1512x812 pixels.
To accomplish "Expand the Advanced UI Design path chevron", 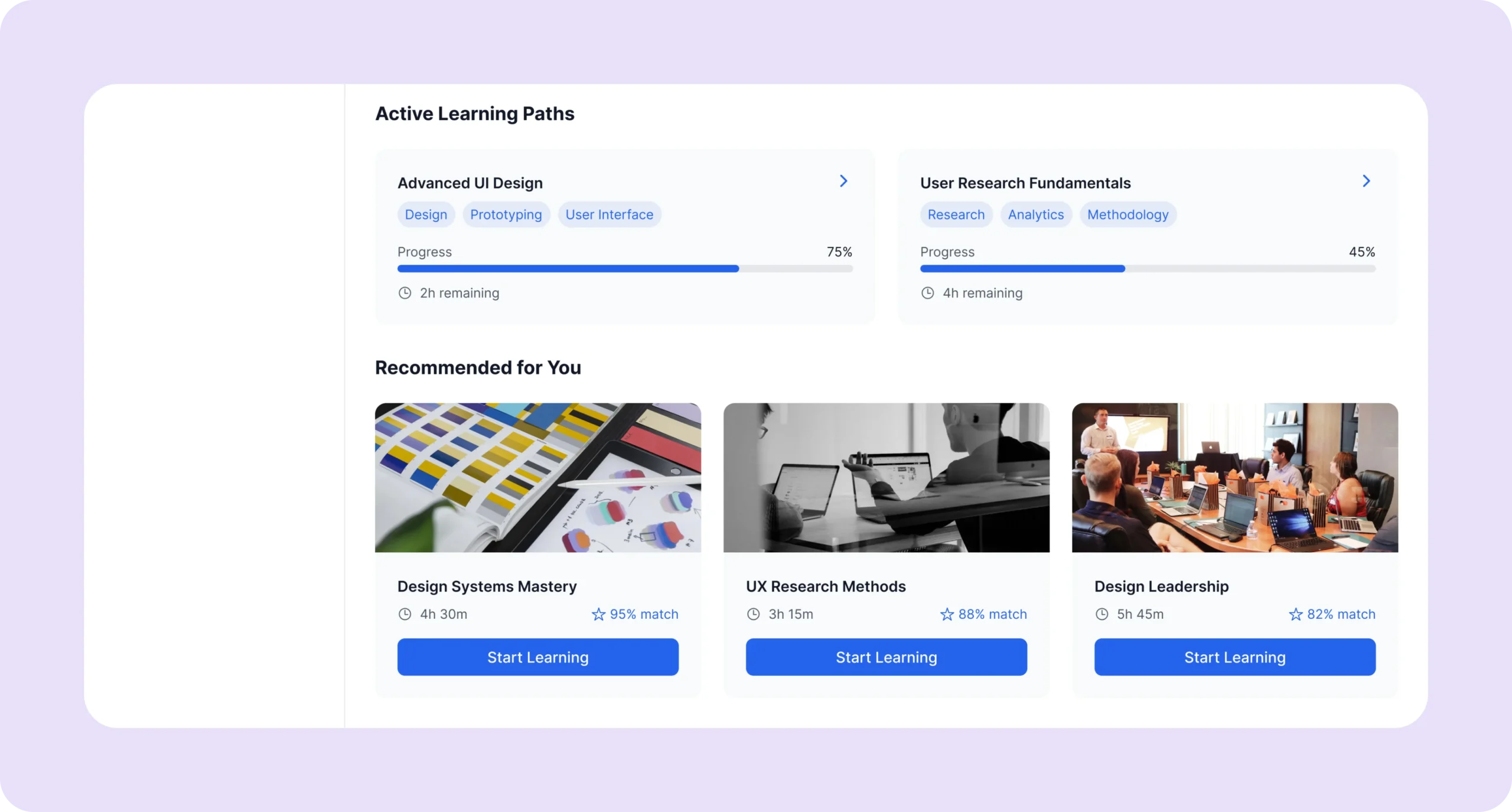I will point(843,181).
